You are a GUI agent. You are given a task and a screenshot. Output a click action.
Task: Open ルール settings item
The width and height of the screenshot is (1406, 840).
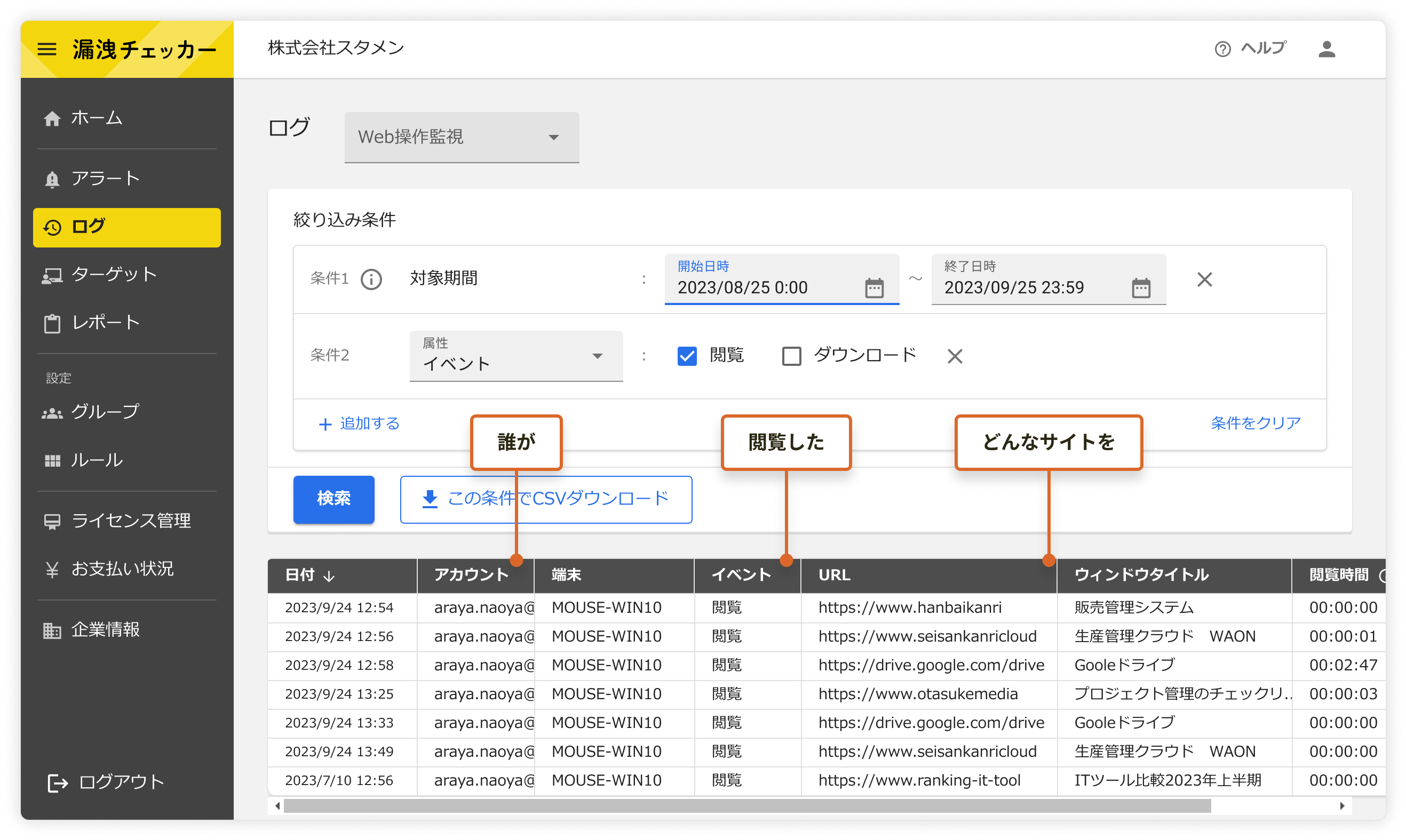127,460
